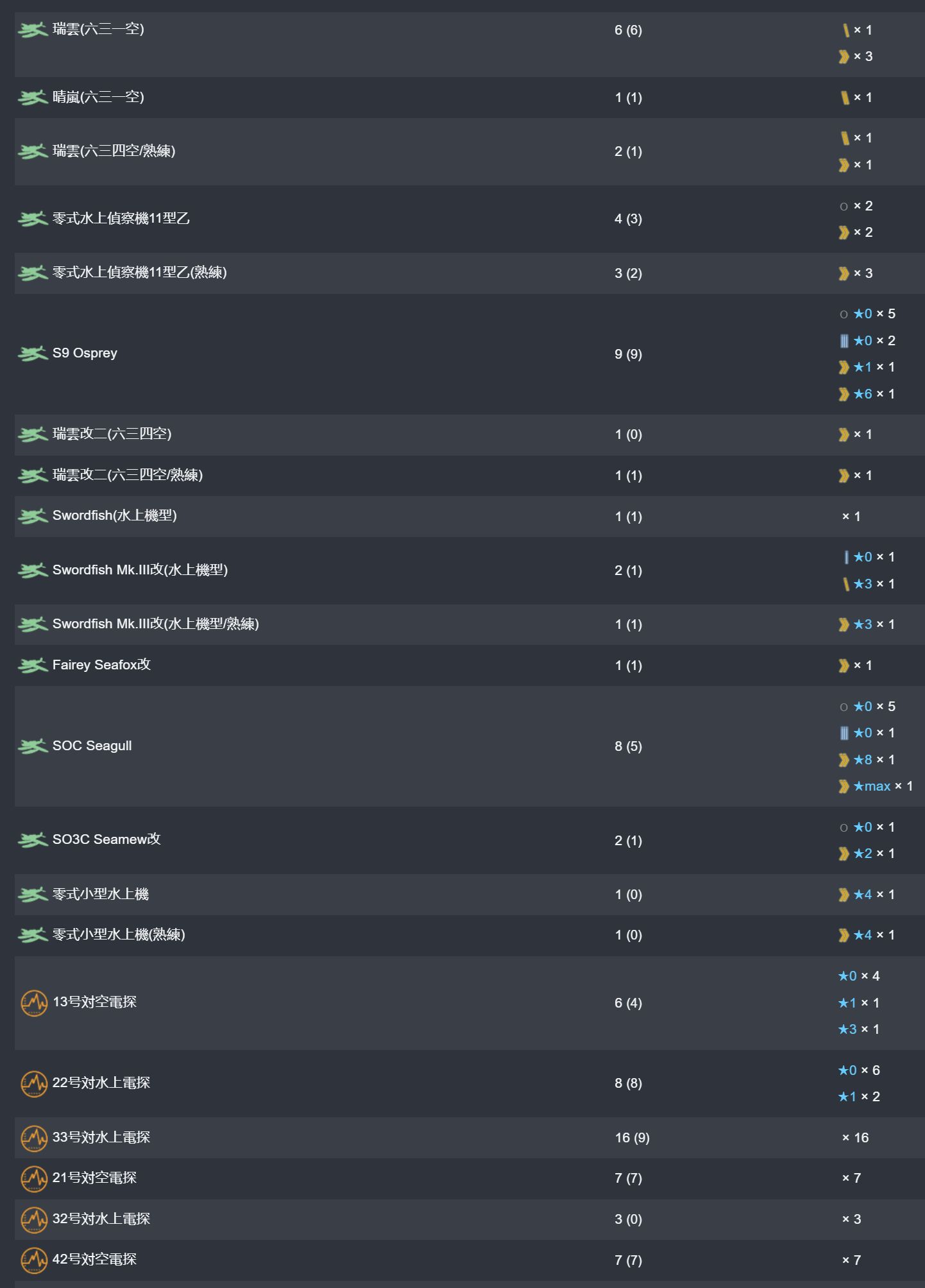
Task: Click radar icon beside 13号対空電探
Action: 34,1003
